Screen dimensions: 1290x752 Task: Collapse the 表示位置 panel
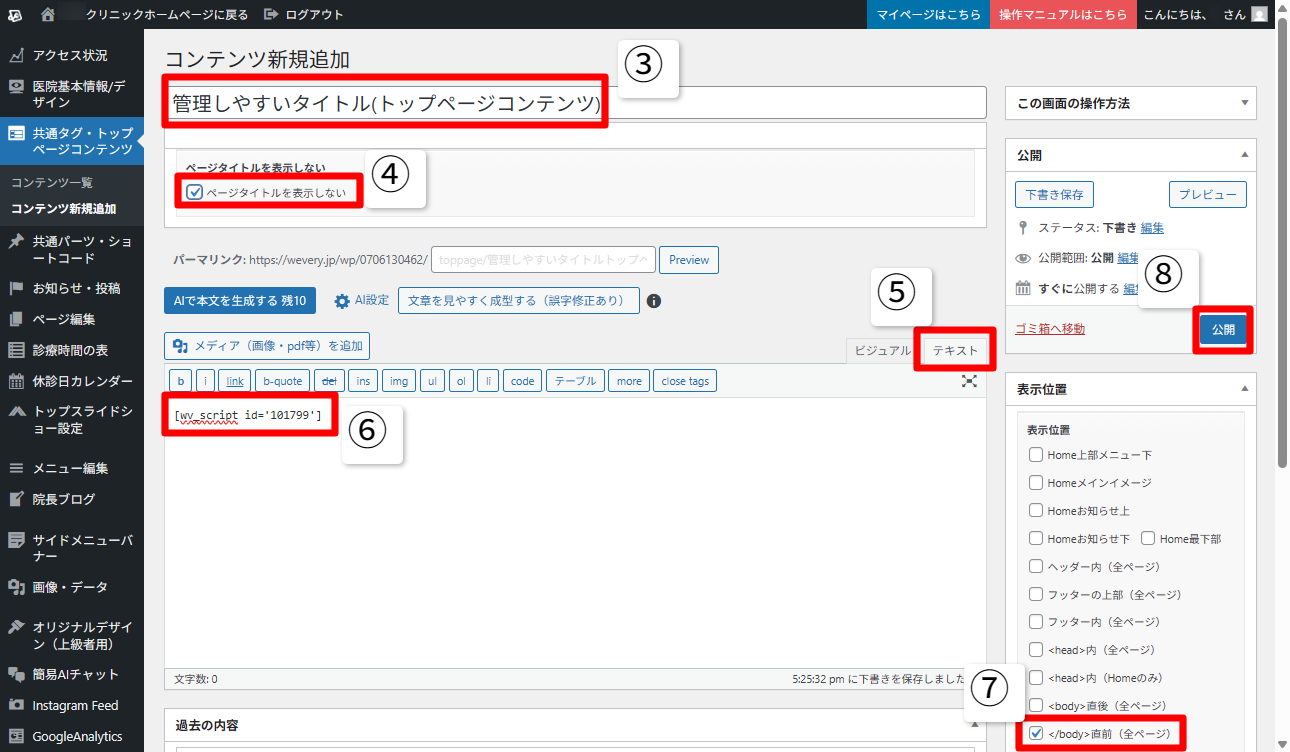coord(1244,389)
